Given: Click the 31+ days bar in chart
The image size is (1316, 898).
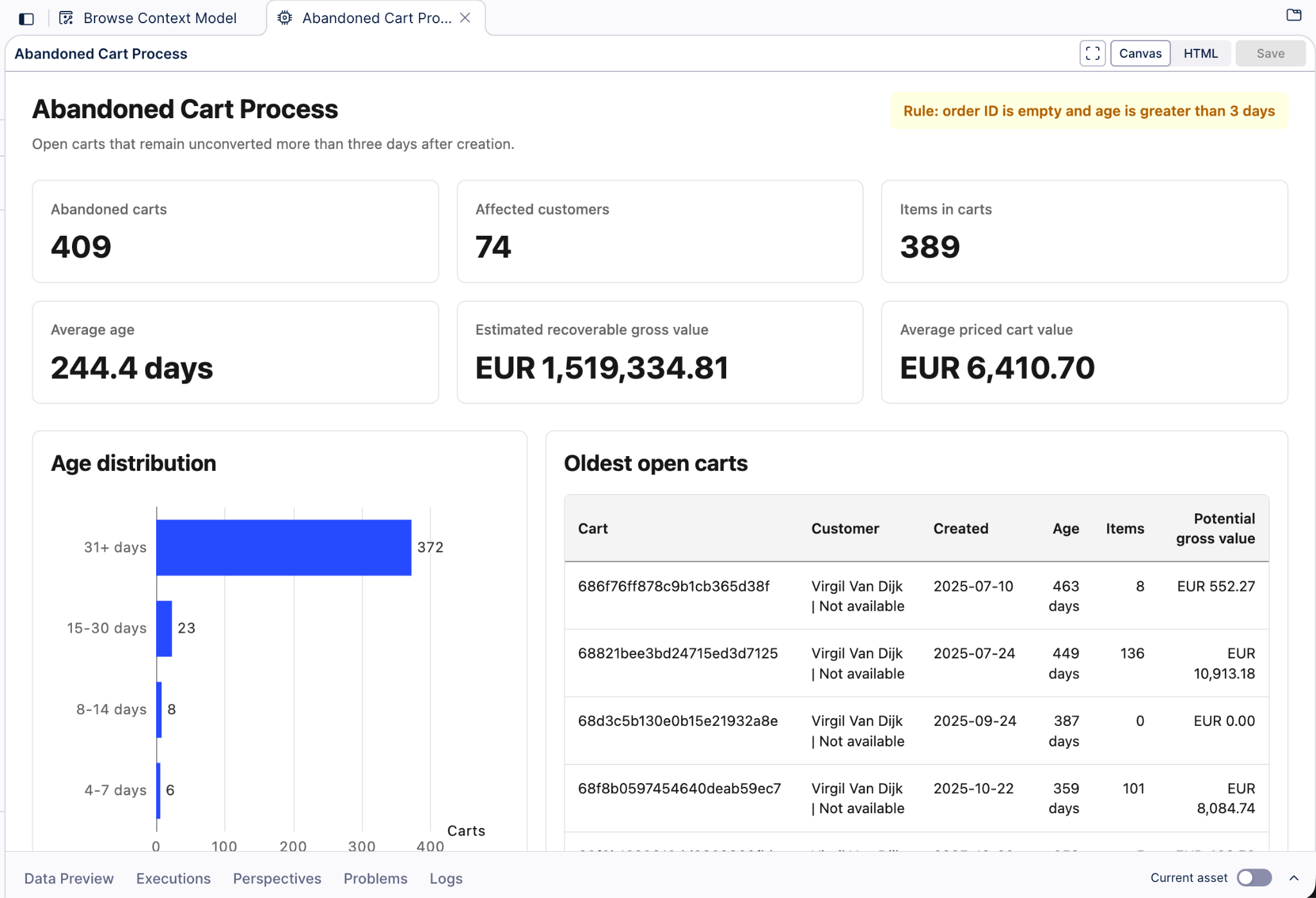Looking at the screenshot, I should [283, 547].
